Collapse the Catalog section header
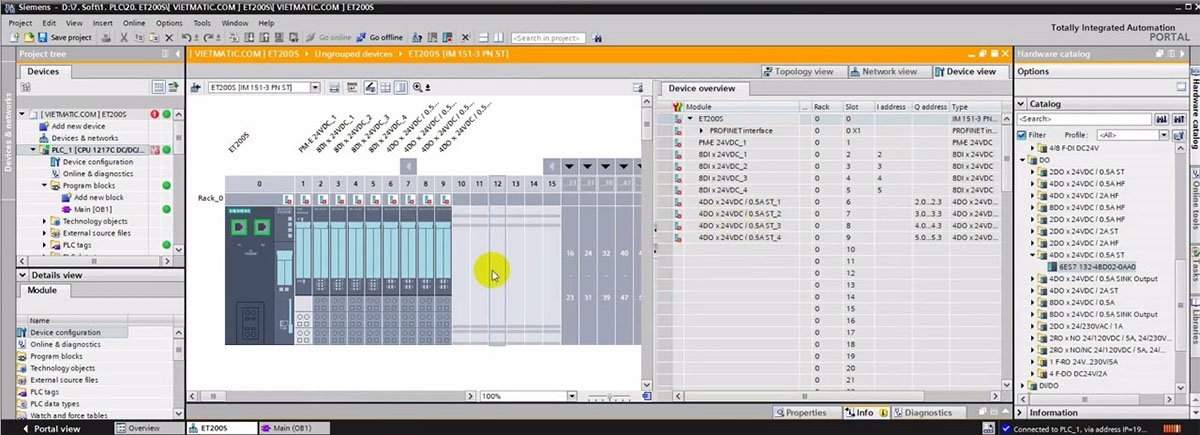Viewport: 1200px width, 435px height. click(x=1022, y=103)
